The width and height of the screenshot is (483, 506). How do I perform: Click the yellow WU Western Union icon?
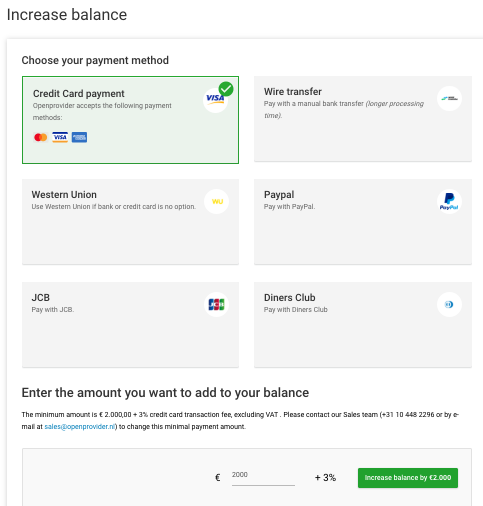217,201
